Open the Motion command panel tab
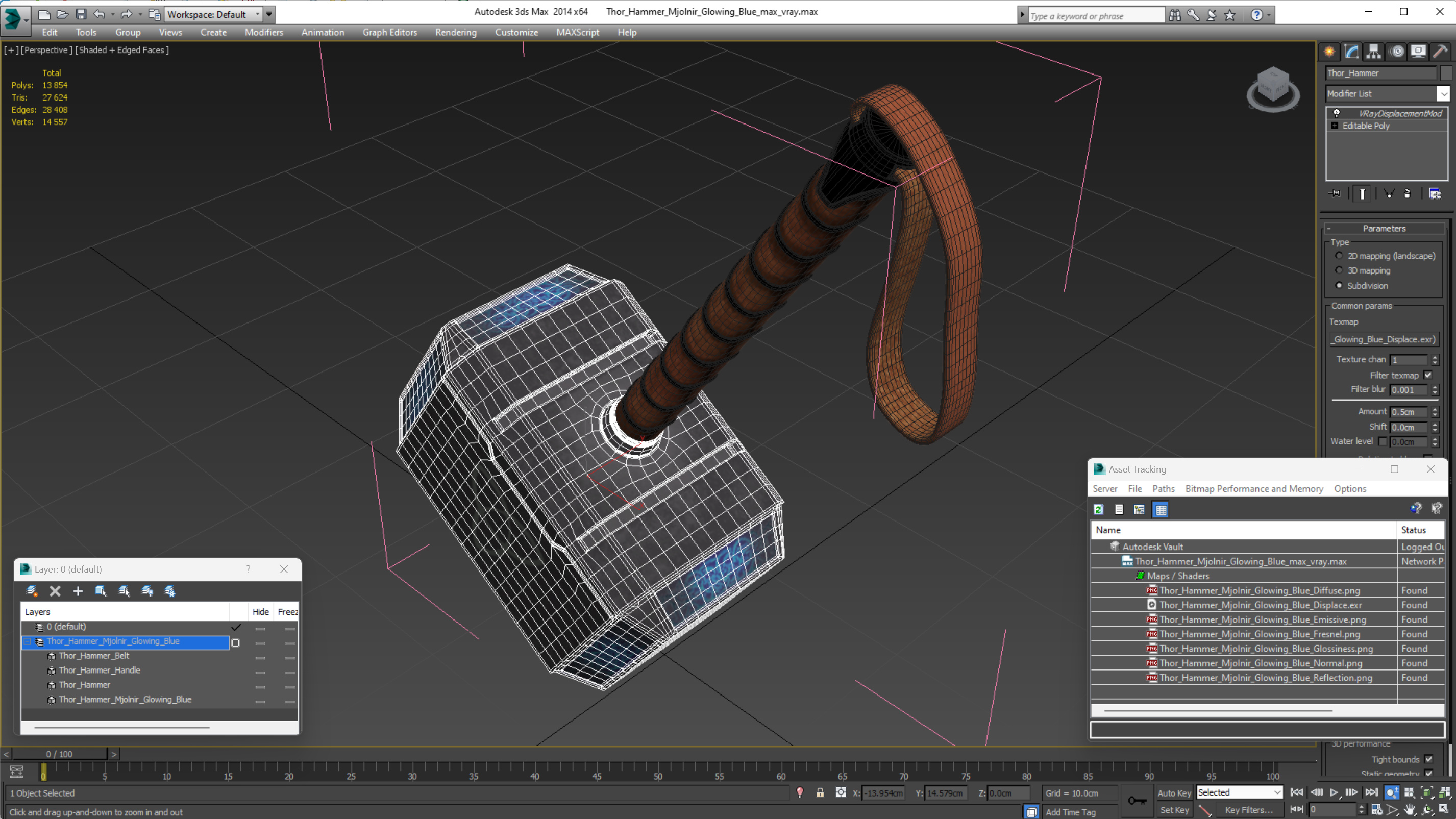 (1397, 52)
